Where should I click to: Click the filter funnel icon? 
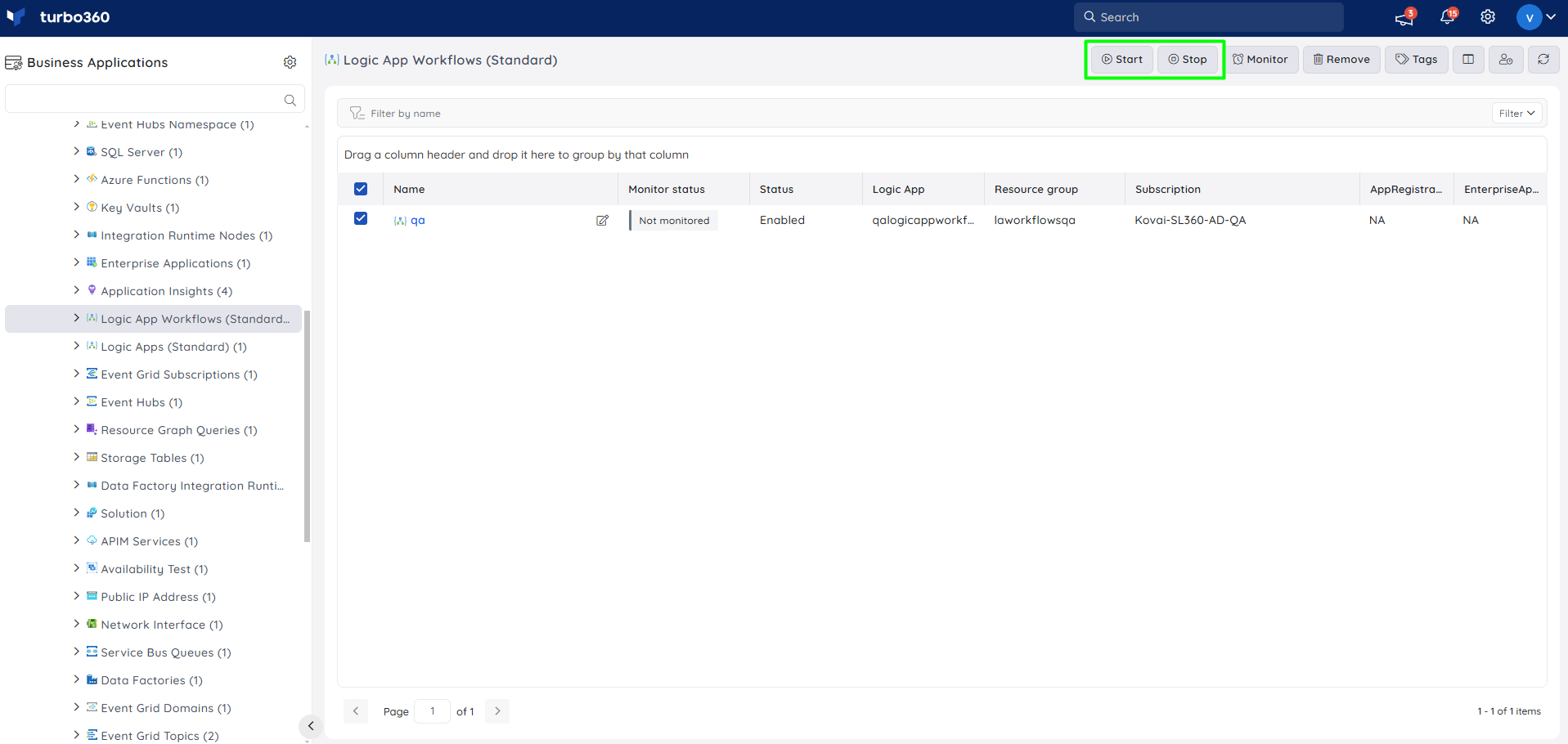coord(357,113)
